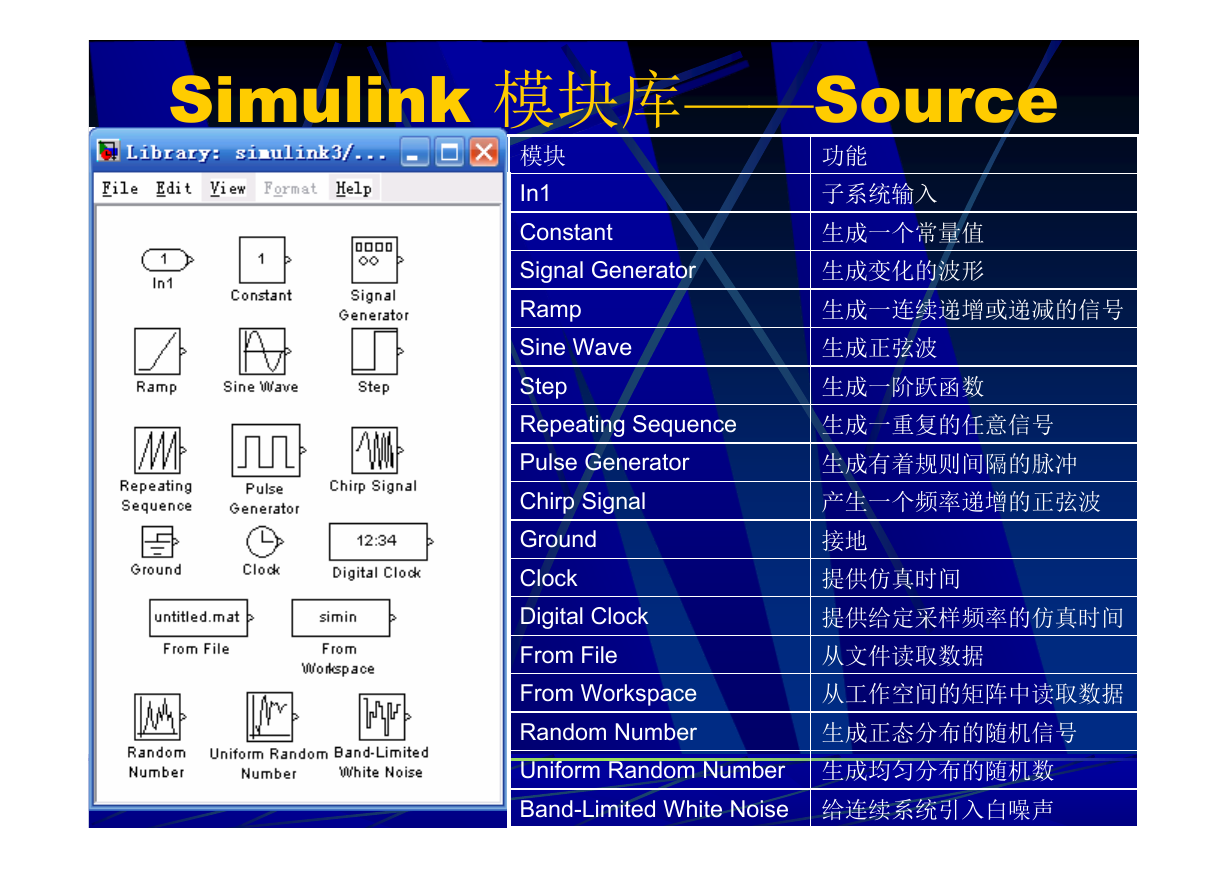Select the From Workspace block simin
The height and width of the screenshot is (869, 1228).
click(x=343, y=618)
